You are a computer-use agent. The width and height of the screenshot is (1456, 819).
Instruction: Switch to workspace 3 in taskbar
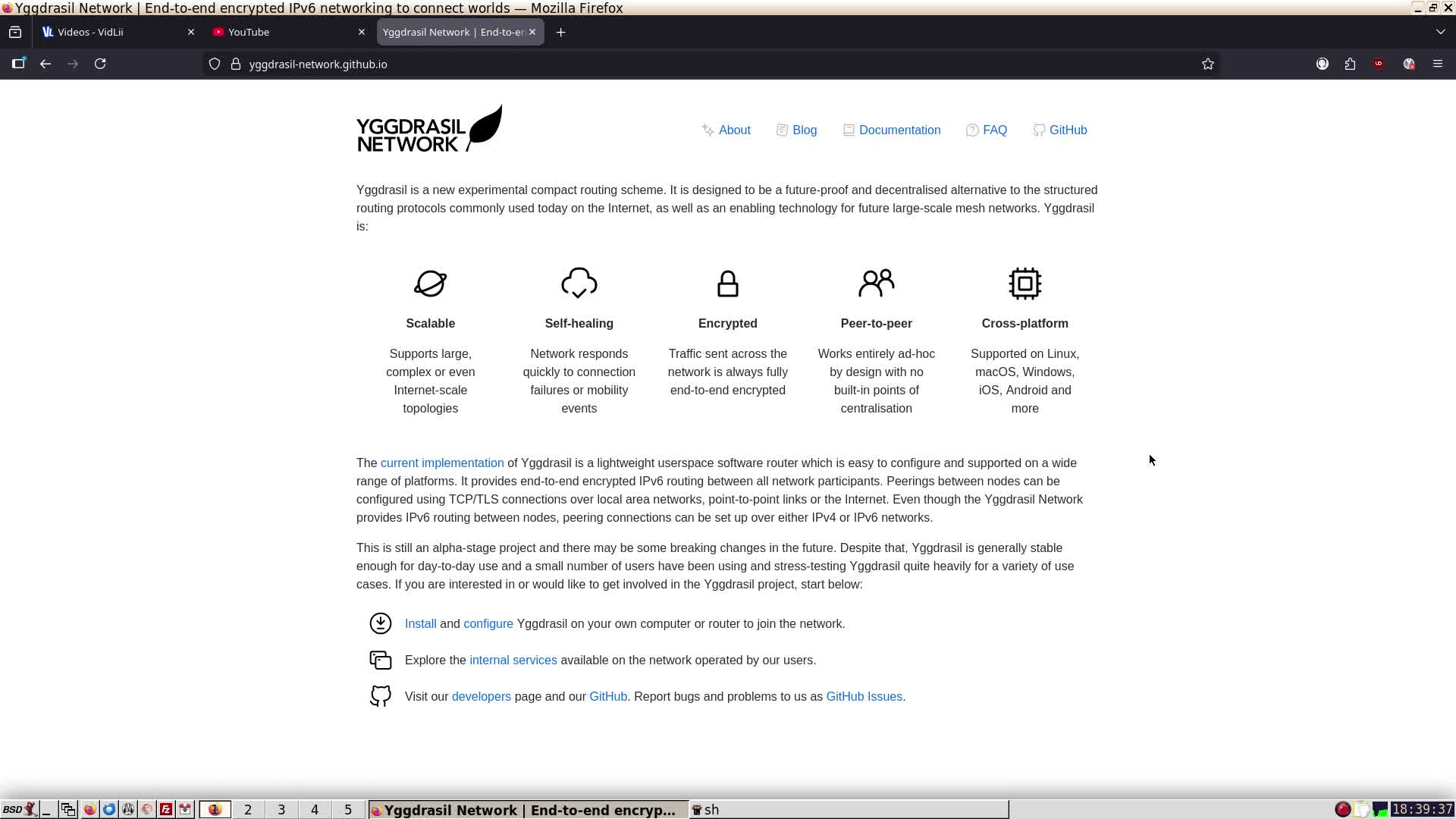pyautogui.click(x=281, y=810)
